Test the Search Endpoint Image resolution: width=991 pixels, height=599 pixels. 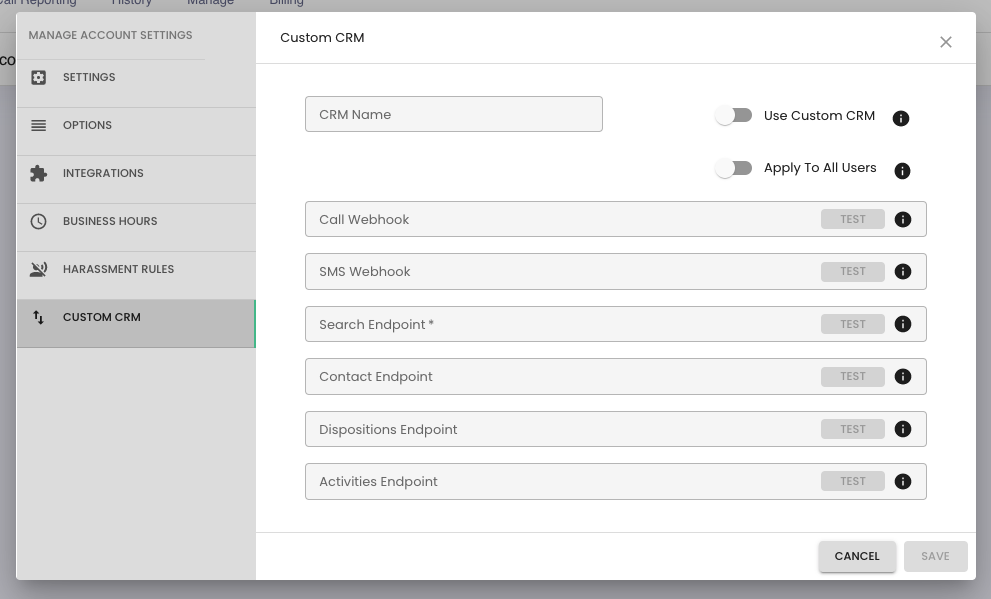[x=853, y=324]
